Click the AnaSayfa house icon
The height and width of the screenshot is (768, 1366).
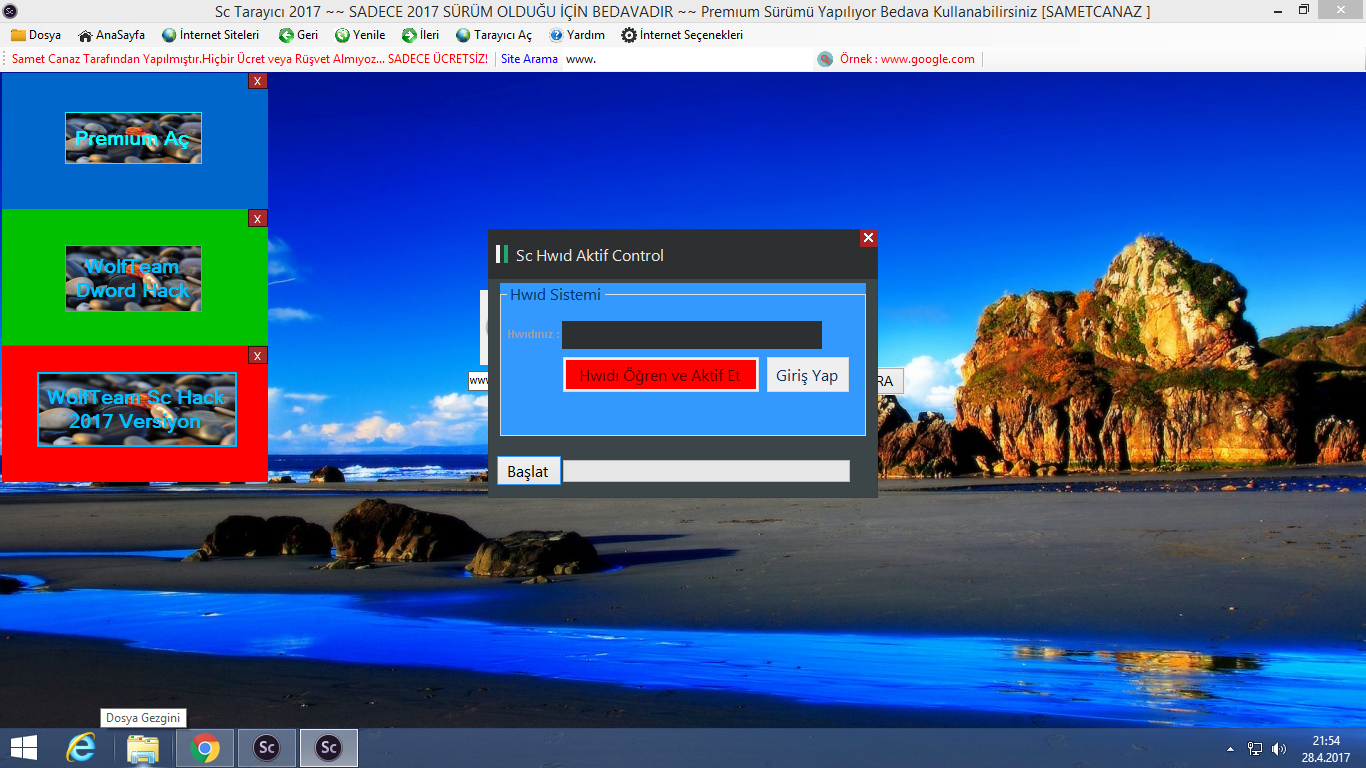click(85, 35)
